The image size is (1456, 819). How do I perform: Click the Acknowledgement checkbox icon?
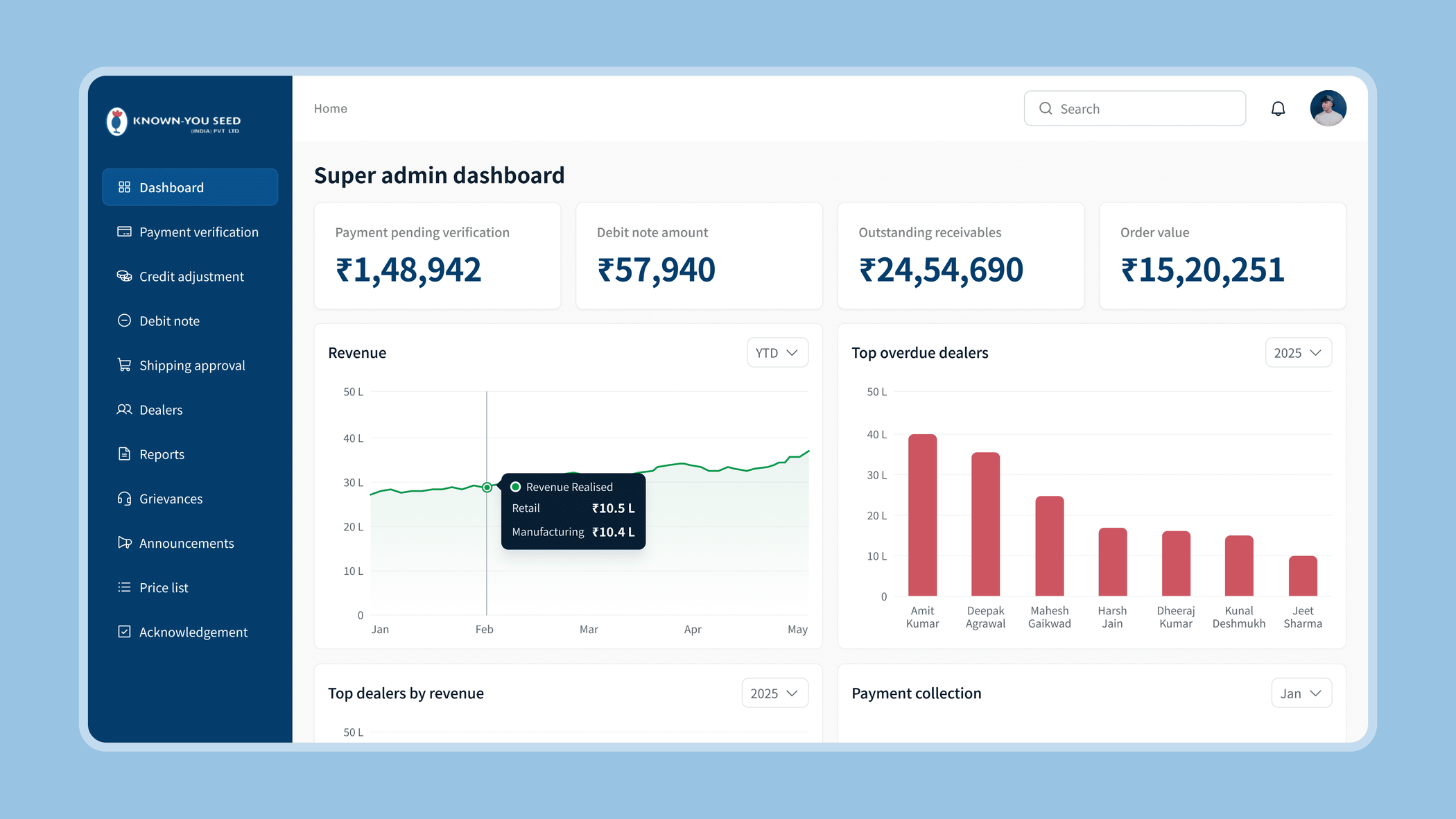[x=124, y=632]
